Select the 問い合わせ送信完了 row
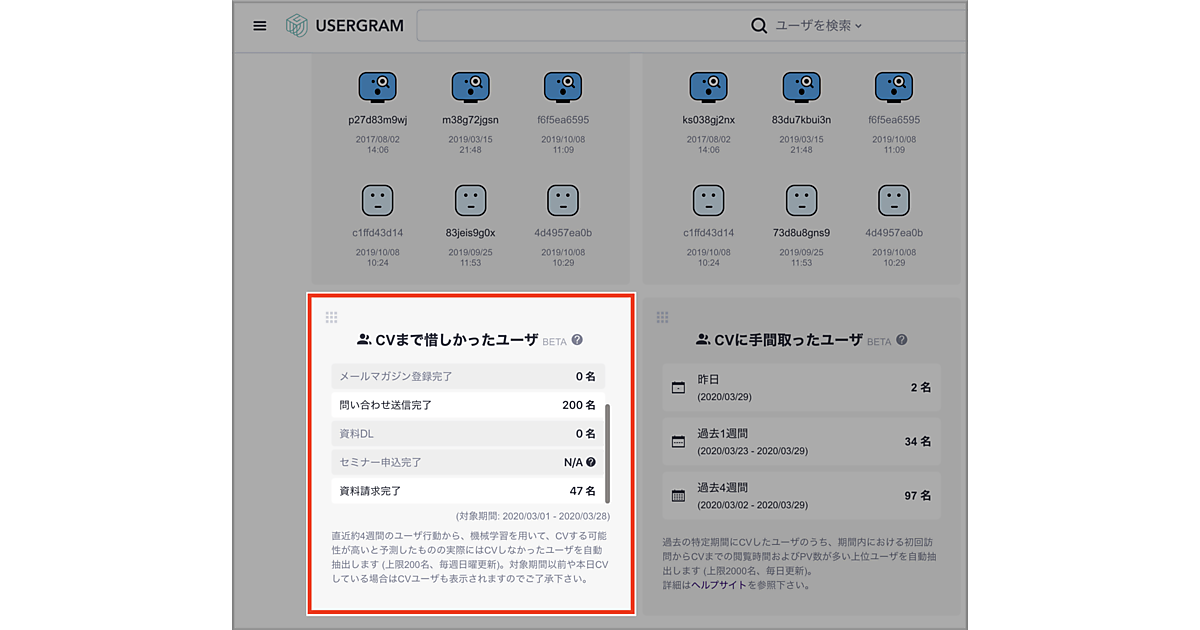1200x630 pixels. [468, 405]
